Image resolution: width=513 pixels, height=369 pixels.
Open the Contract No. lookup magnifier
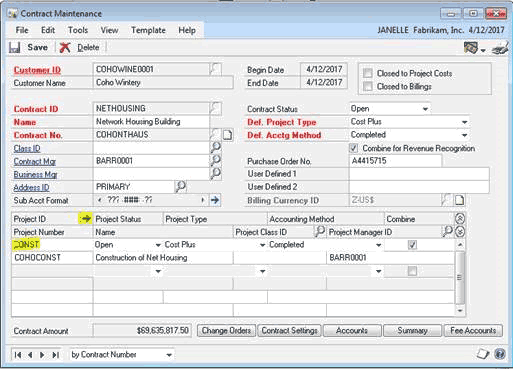click(215, 134)
